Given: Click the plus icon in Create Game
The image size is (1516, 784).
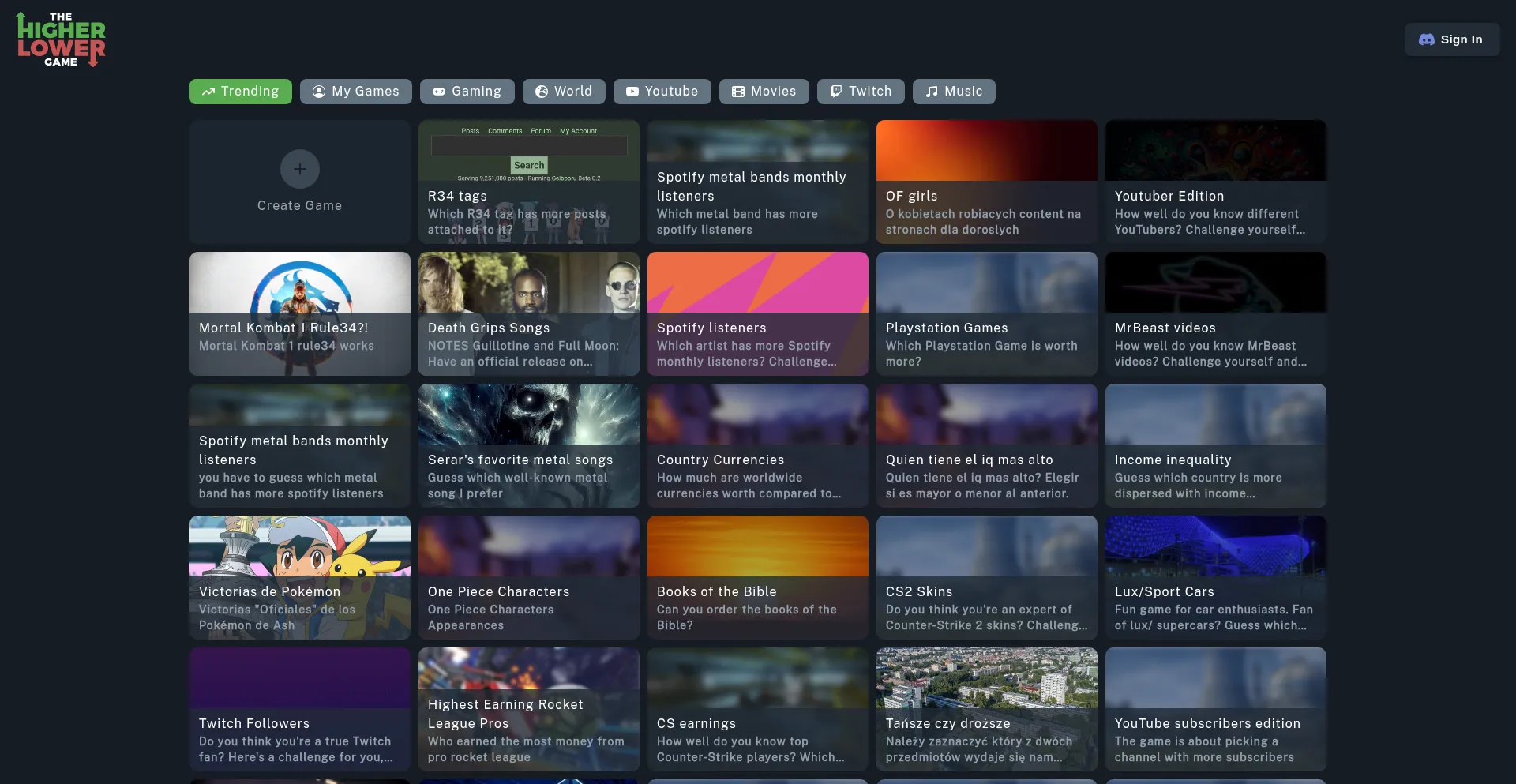Looking at the screenshot, I should tap(299, 169).
